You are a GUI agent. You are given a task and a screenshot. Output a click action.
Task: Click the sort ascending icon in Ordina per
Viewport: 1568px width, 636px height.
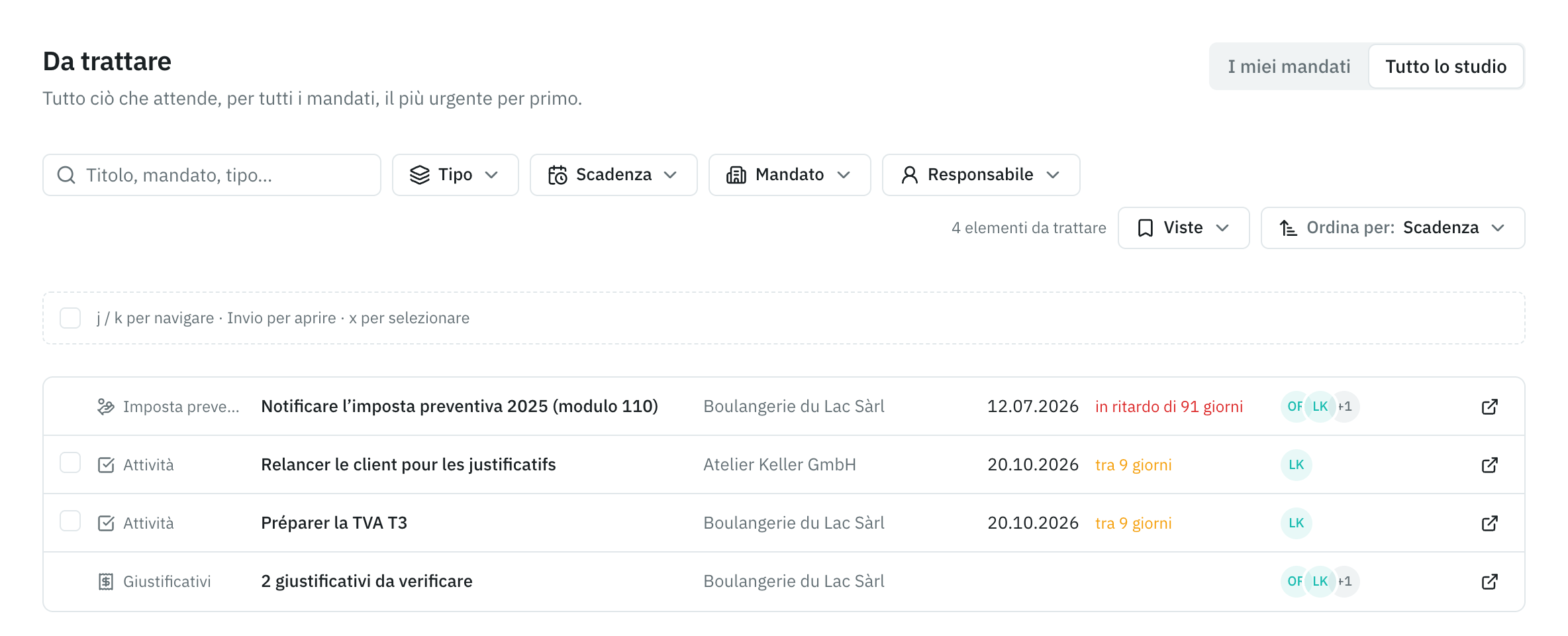(1288, 228)
